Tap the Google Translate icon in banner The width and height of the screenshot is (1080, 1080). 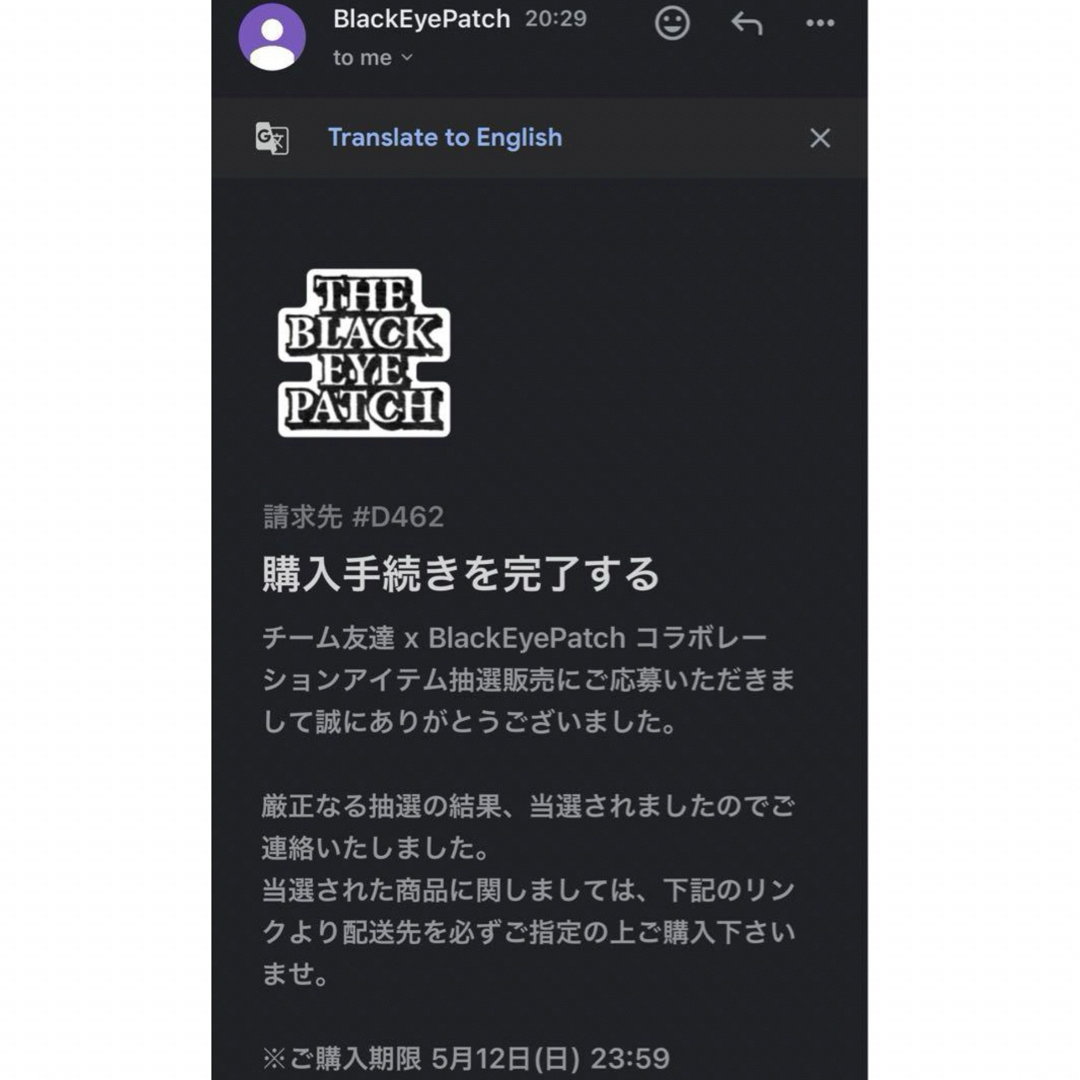(272, 138)
